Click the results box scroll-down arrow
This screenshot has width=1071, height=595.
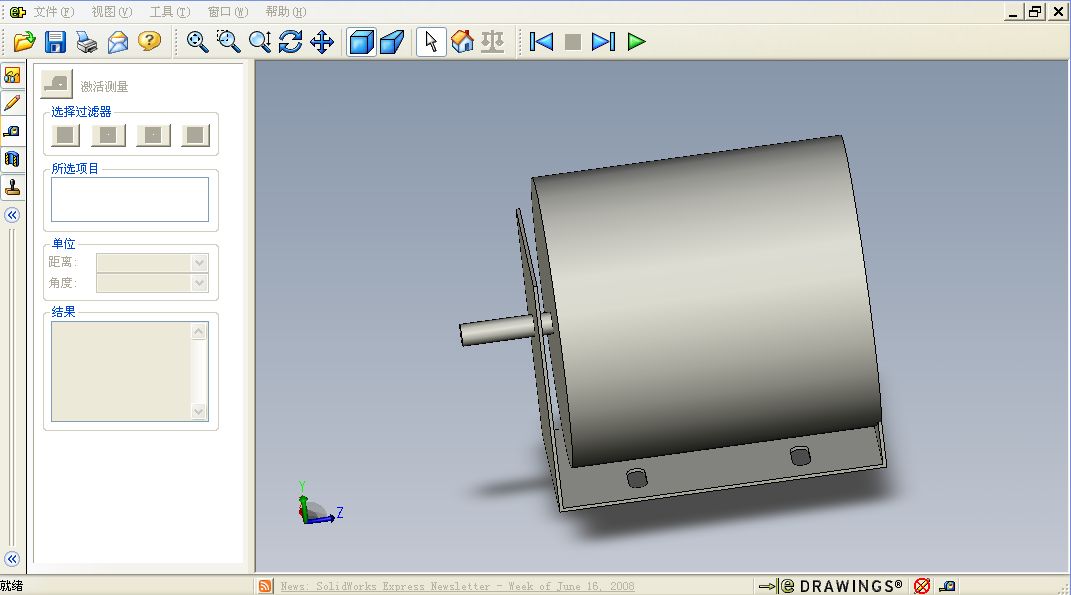tap(199, 411)
